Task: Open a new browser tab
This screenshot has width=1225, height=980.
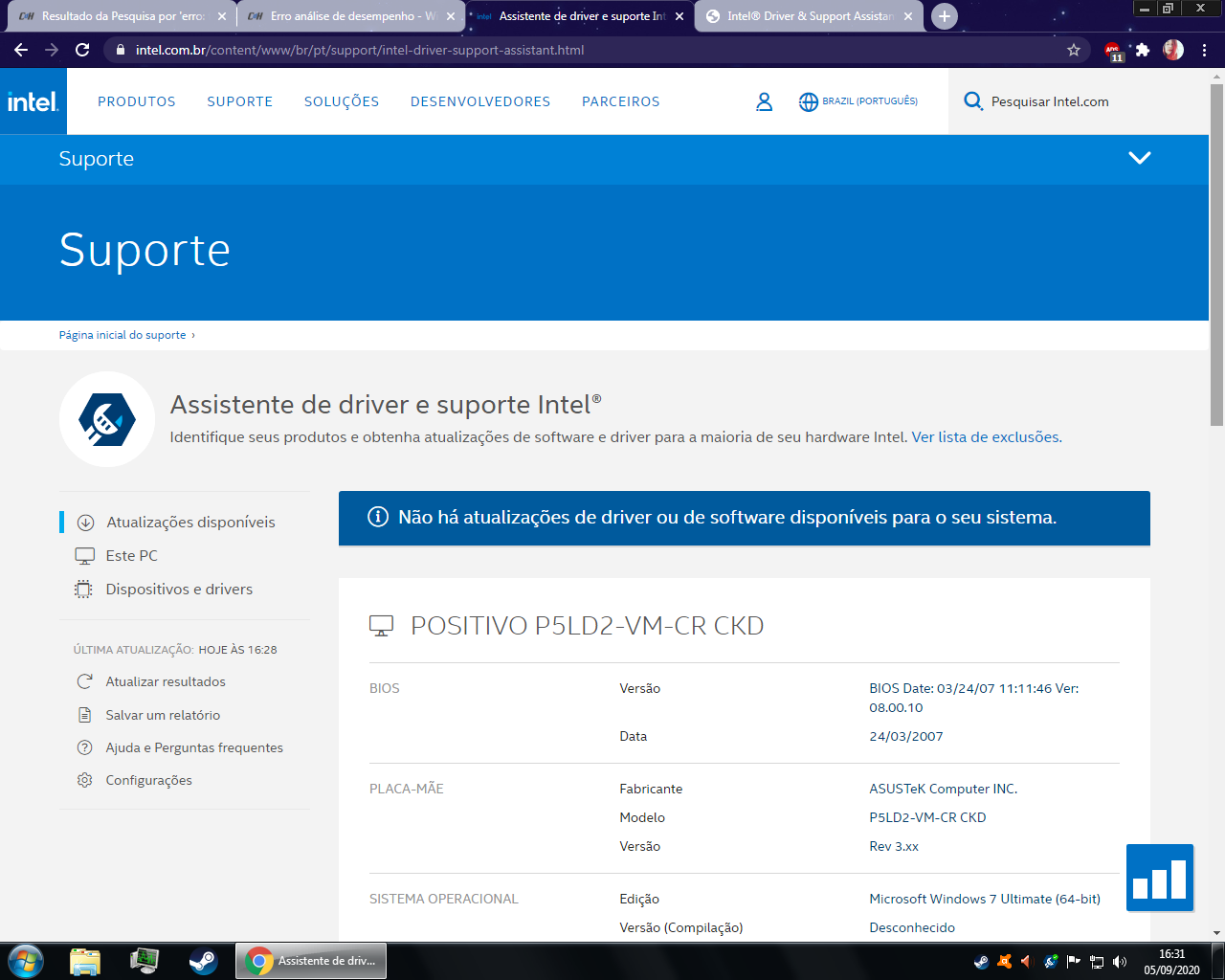Action: (x=944, y=16)
